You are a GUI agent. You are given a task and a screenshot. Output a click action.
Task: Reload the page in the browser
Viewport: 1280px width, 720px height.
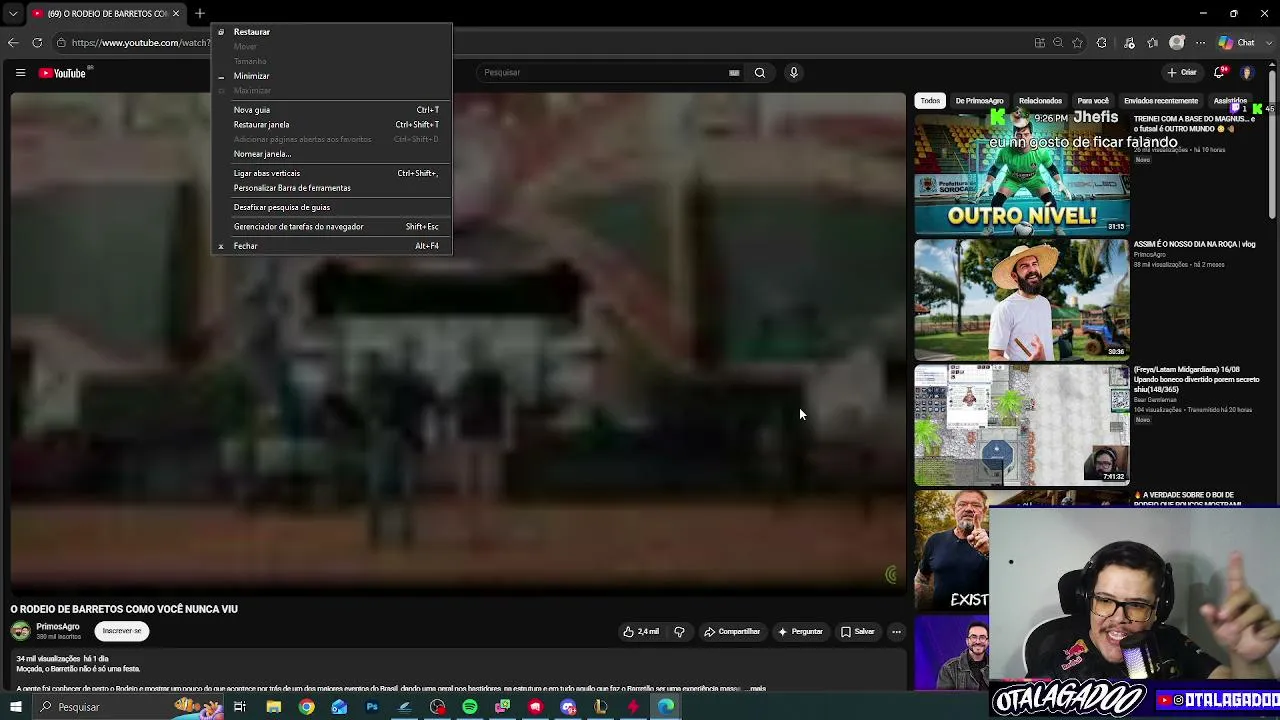37,43
